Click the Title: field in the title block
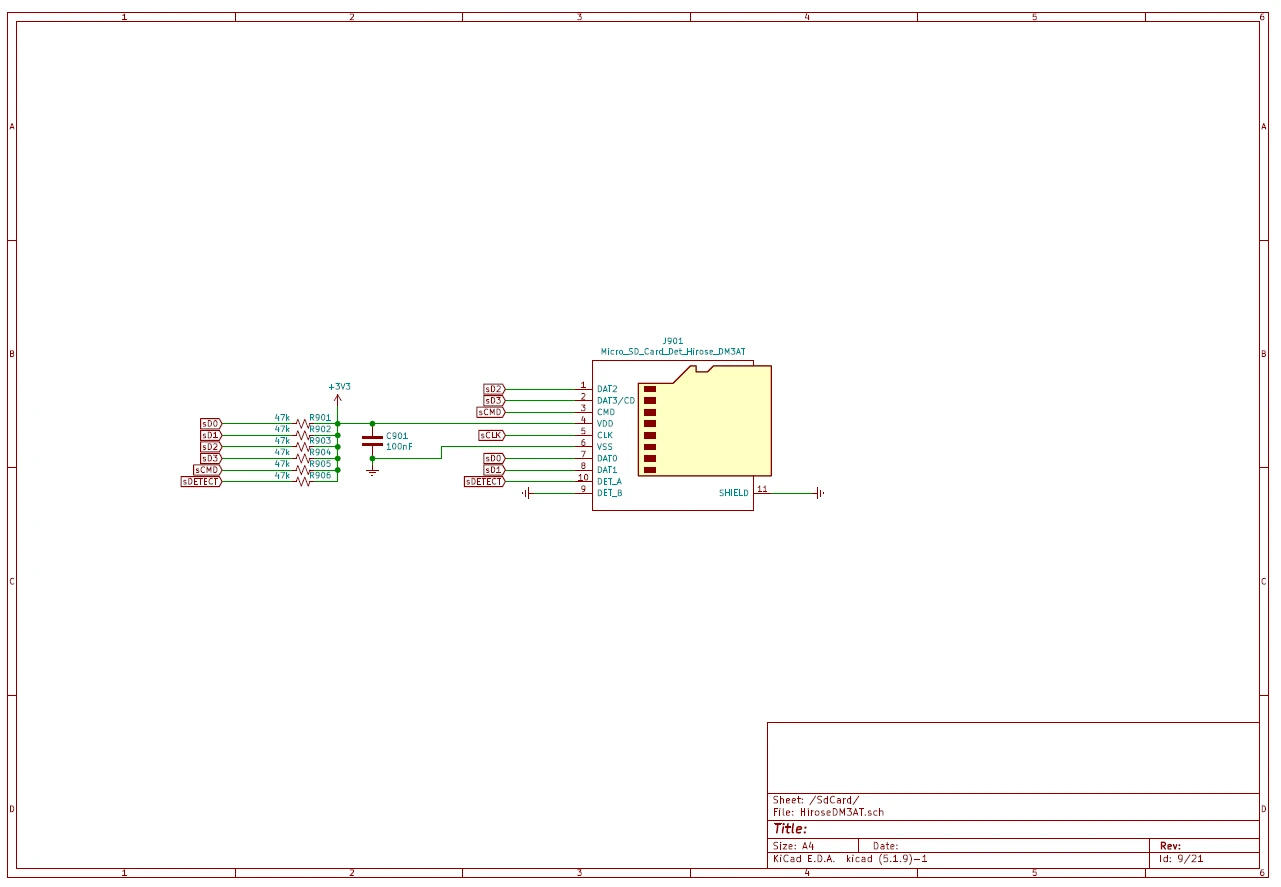This screenshot has width=1281, height=887. point(790,829)
